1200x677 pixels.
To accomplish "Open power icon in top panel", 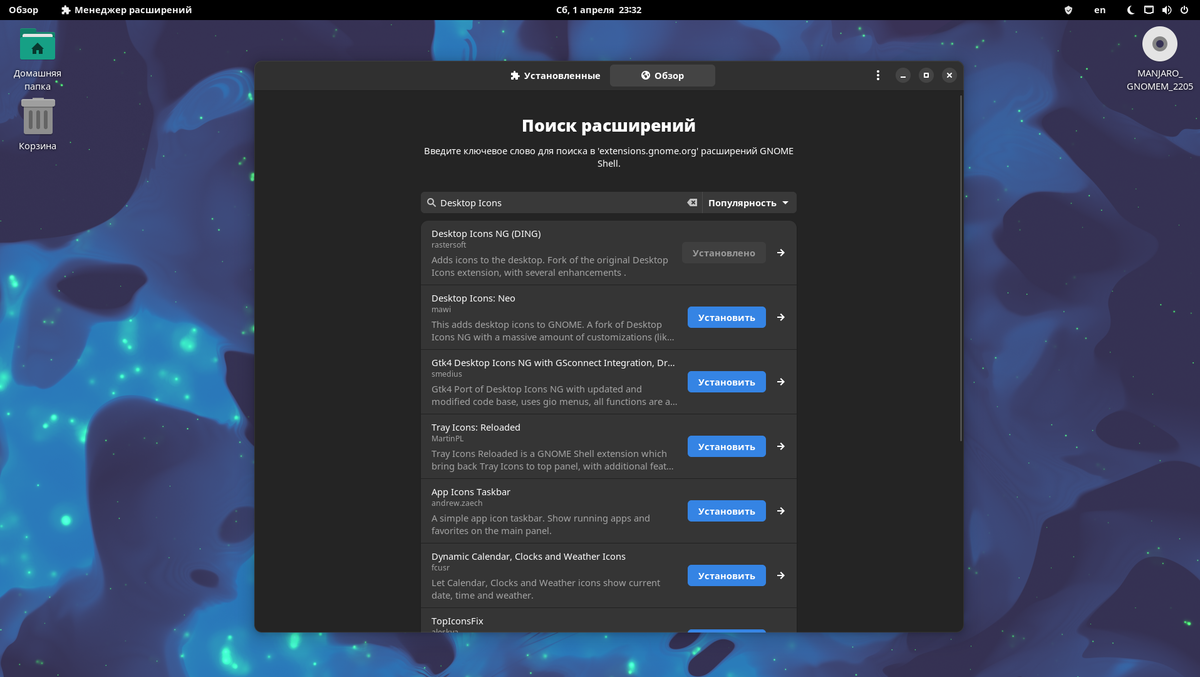I will (x=1186, y=10).
